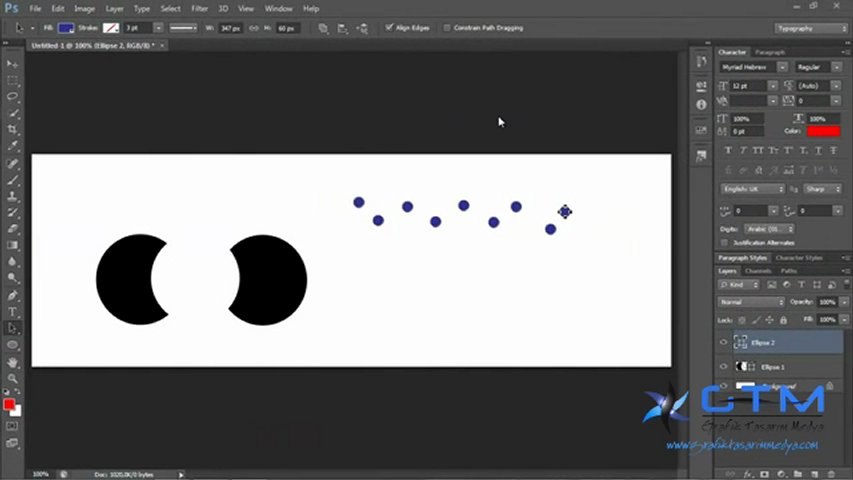853x480 pixels.
Task: Select the Eraser tool
Action: coord(12,229)
